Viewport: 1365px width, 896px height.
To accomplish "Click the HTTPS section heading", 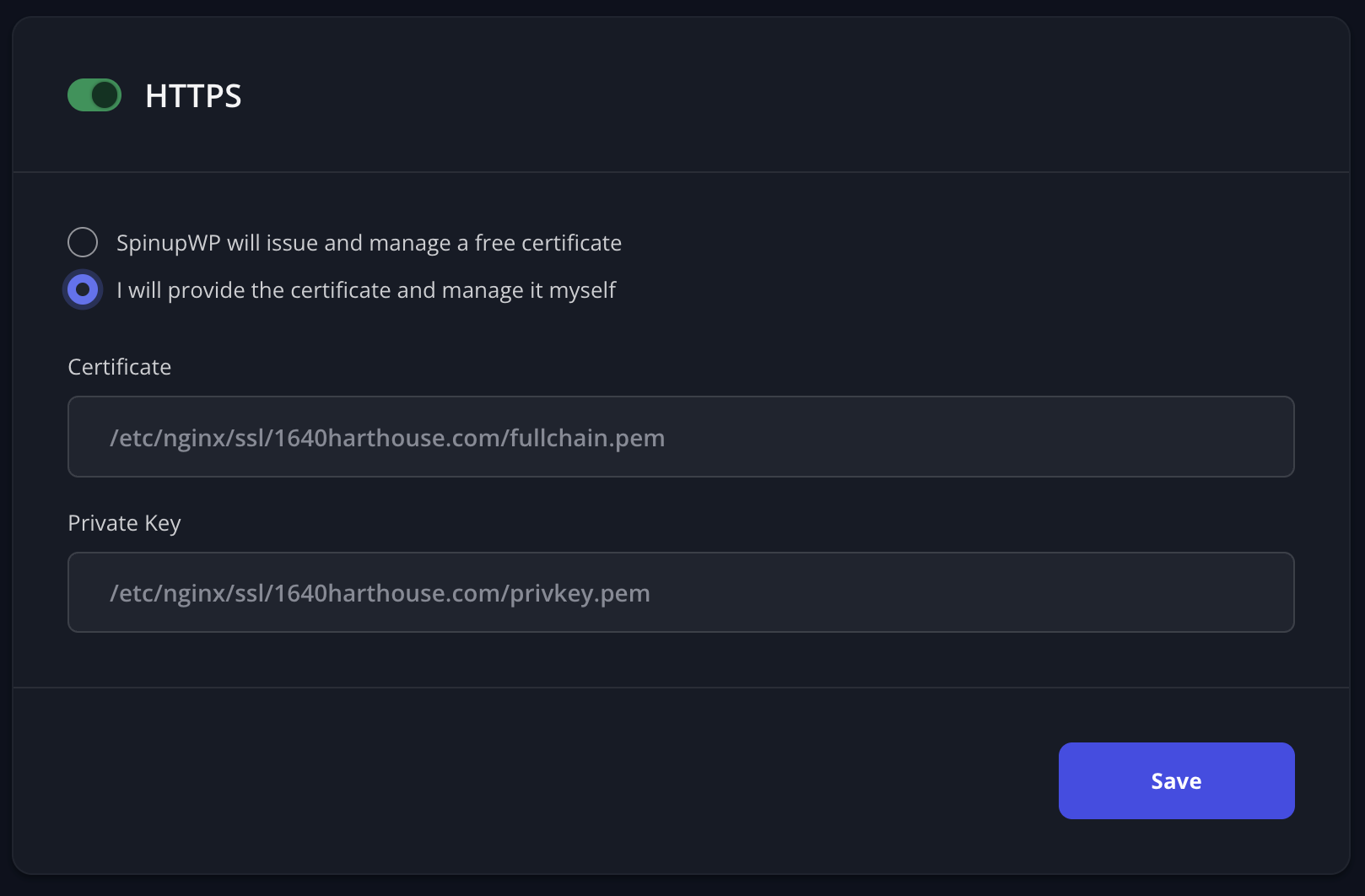I will tap(193, 95).
